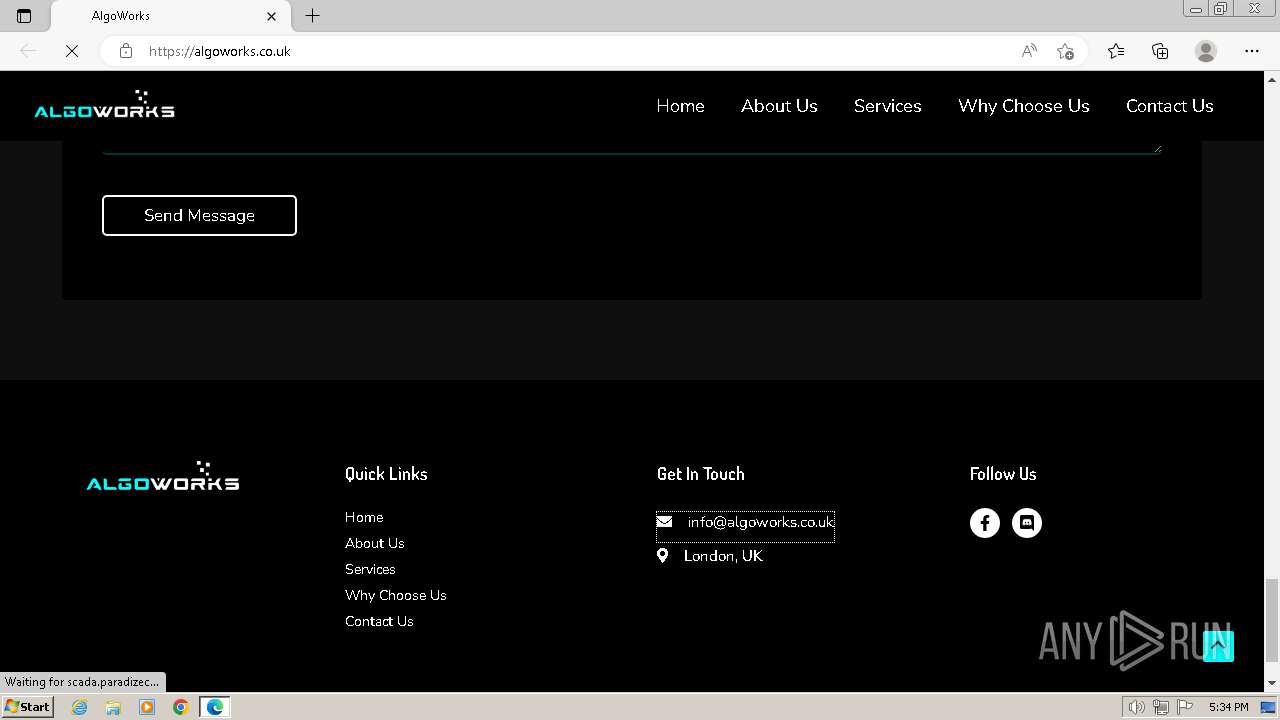The height and width of the screenshot is (720, 1280).
Task: Click the page vertical scrollbar thumb
Action: (x=1271, y=620)
